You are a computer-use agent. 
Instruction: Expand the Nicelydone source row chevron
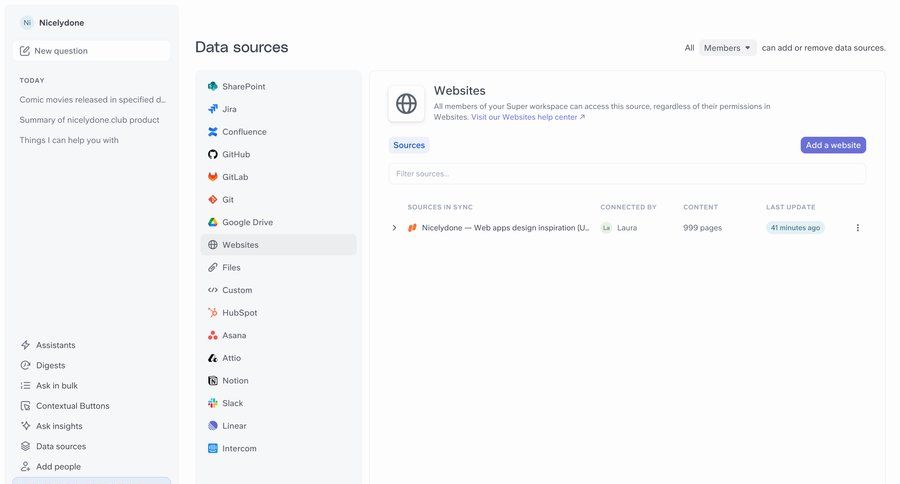(394, 228)
